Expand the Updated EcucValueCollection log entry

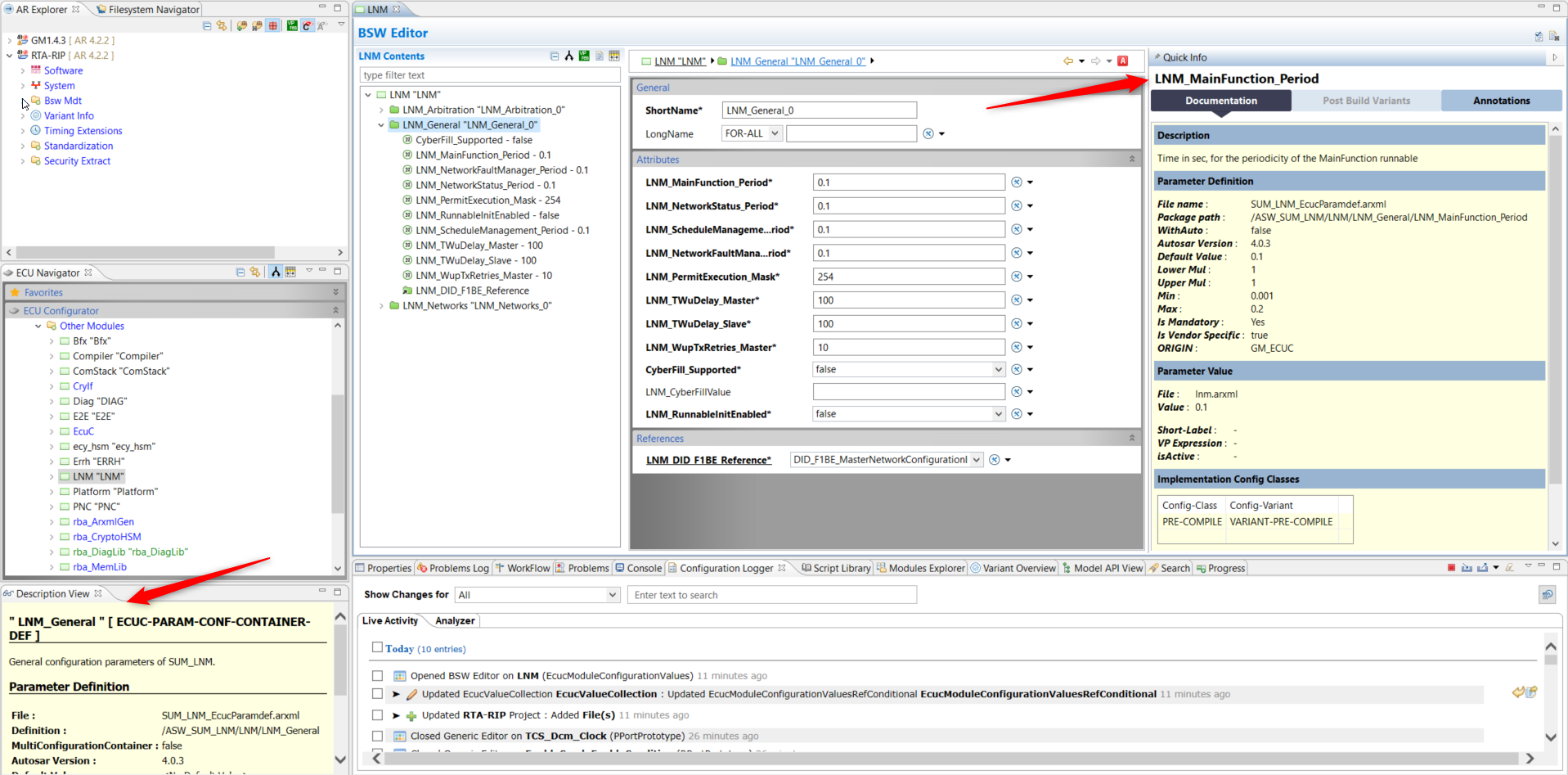pos(396,694)
